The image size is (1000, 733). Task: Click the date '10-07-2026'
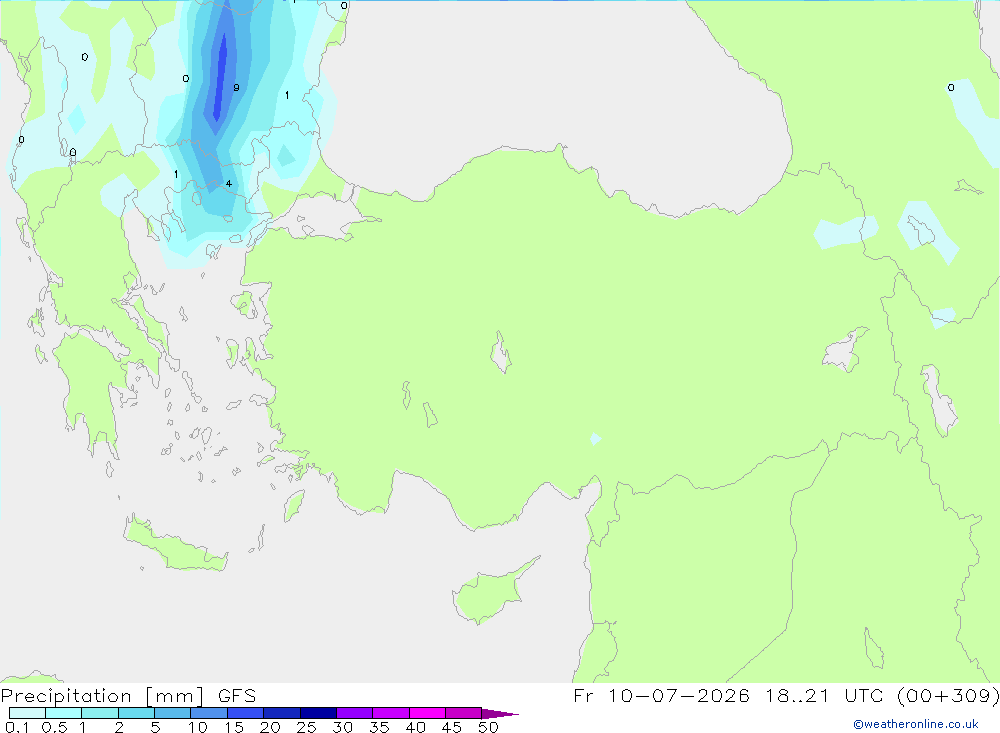point(678,696)
